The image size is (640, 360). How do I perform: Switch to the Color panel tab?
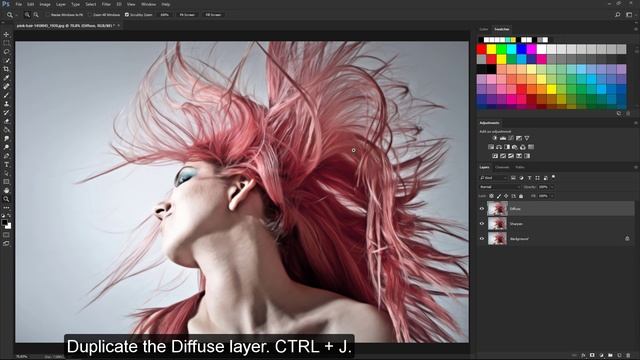[x=484, y=29]
